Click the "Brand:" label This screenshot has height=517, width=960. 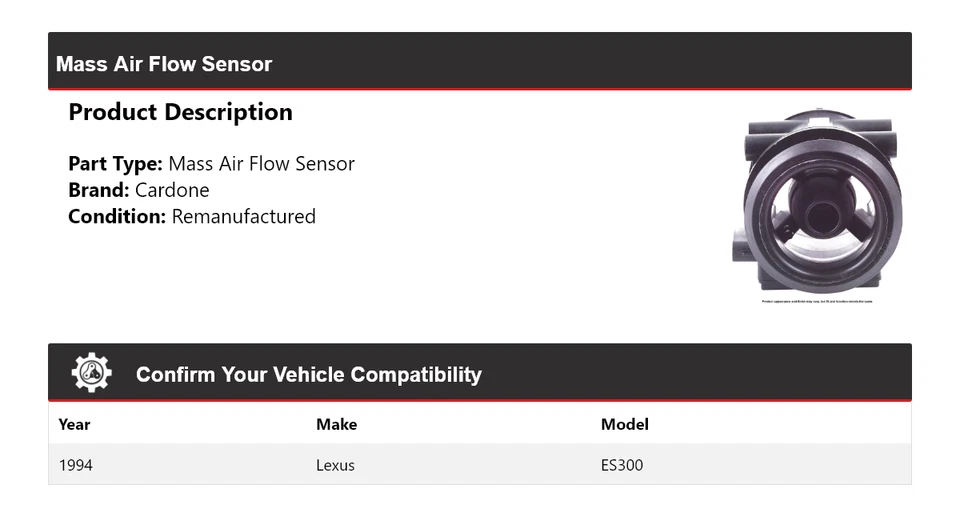pos(98,190)
